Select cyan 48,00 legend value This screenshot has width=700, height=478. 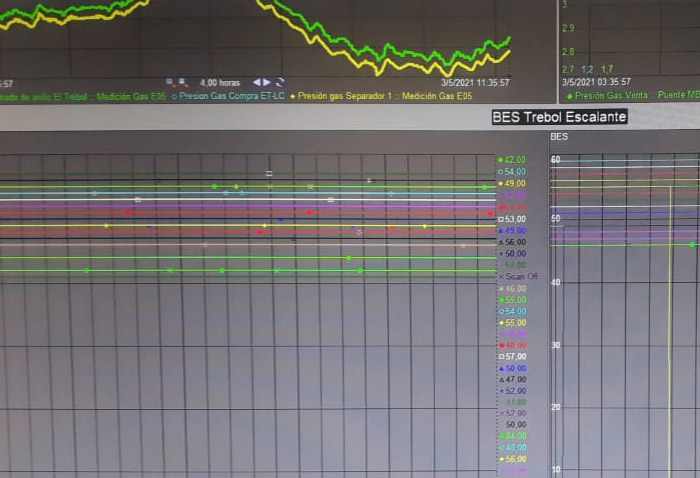tap(512, 448)
